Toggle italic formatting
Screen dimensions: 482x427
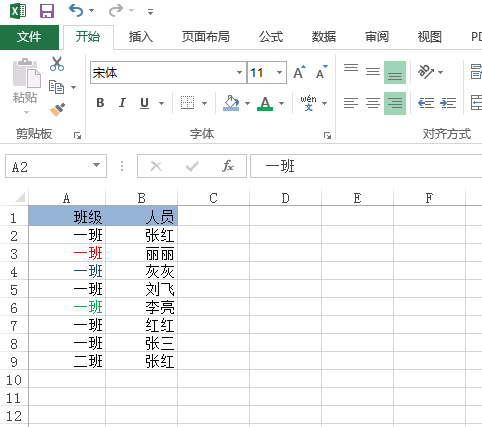(x=122, y=103)
